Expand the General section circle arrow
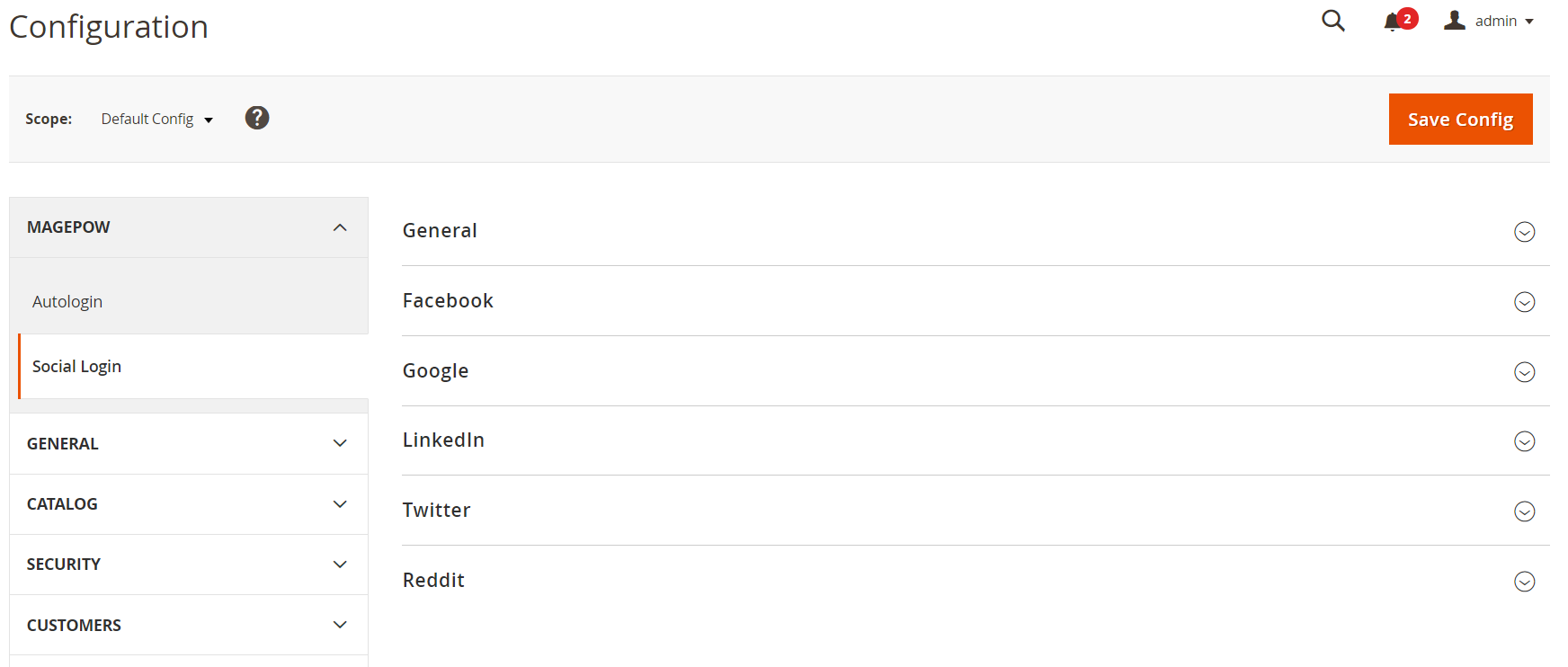Viewport: 1568px width, 667px height. (1524, 232)
